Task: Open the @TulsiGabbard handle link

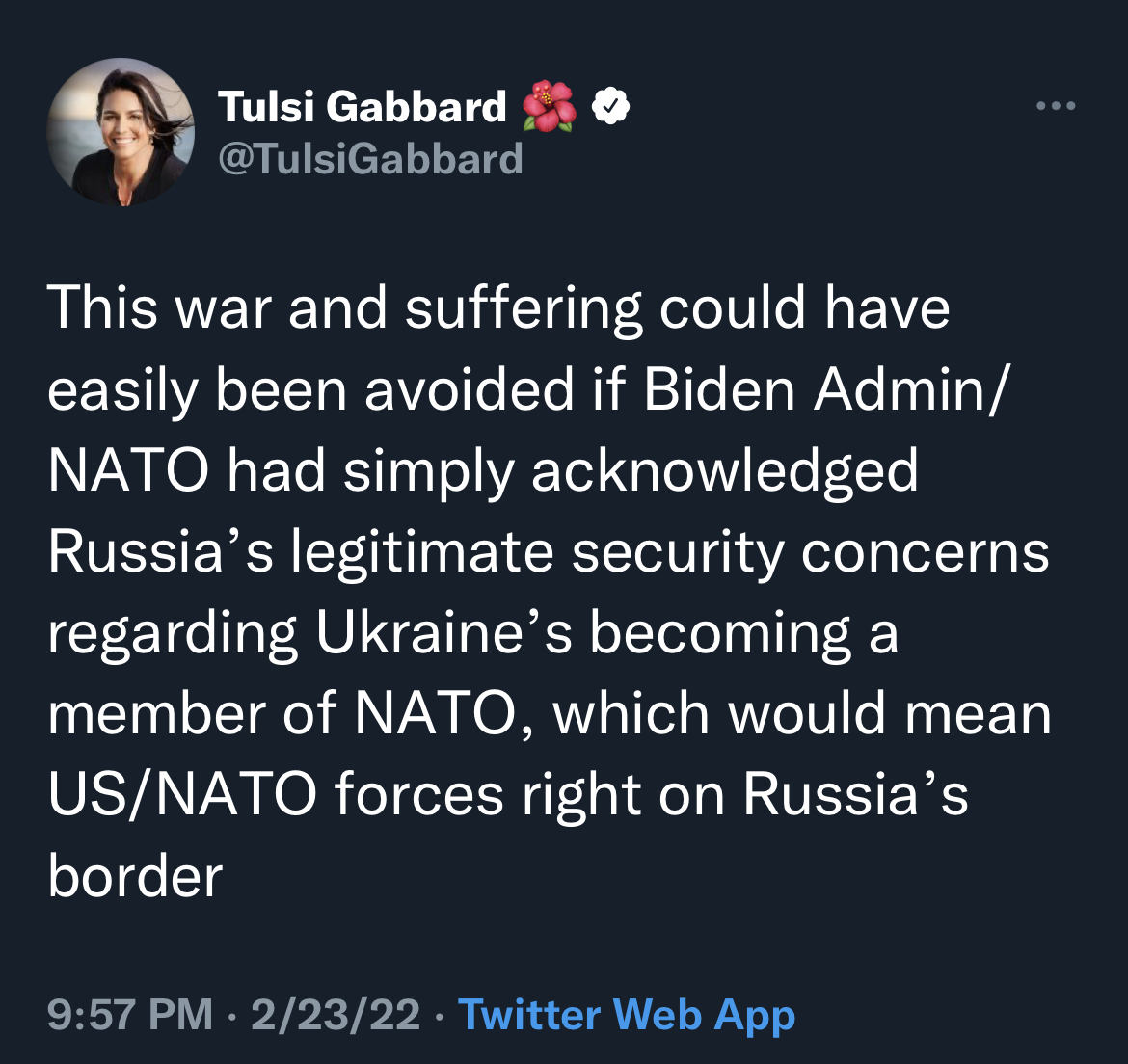Action: 370,158
